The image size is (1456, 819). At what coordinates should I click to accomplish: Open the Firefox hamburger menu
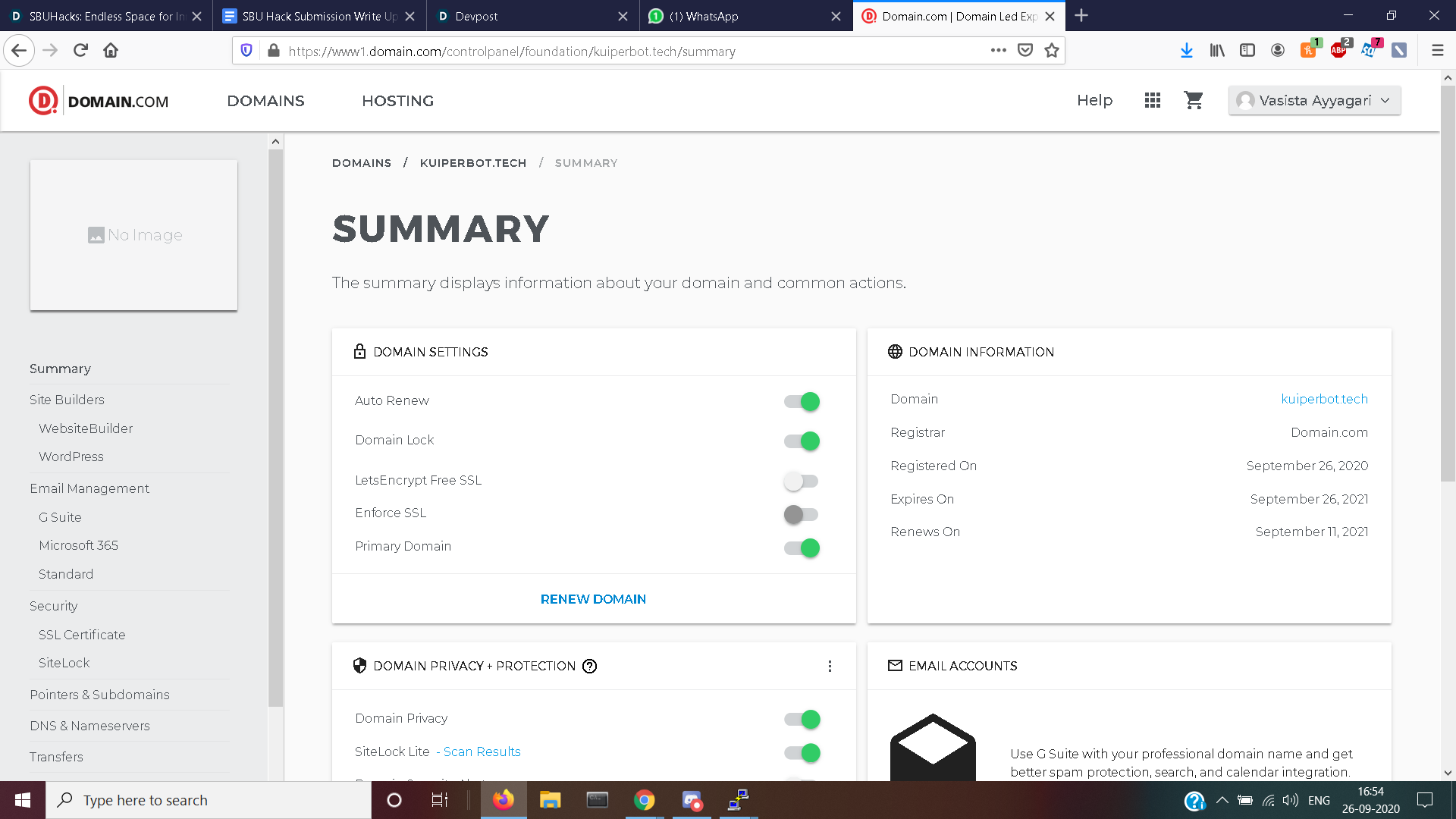(x=1437, y=51)
